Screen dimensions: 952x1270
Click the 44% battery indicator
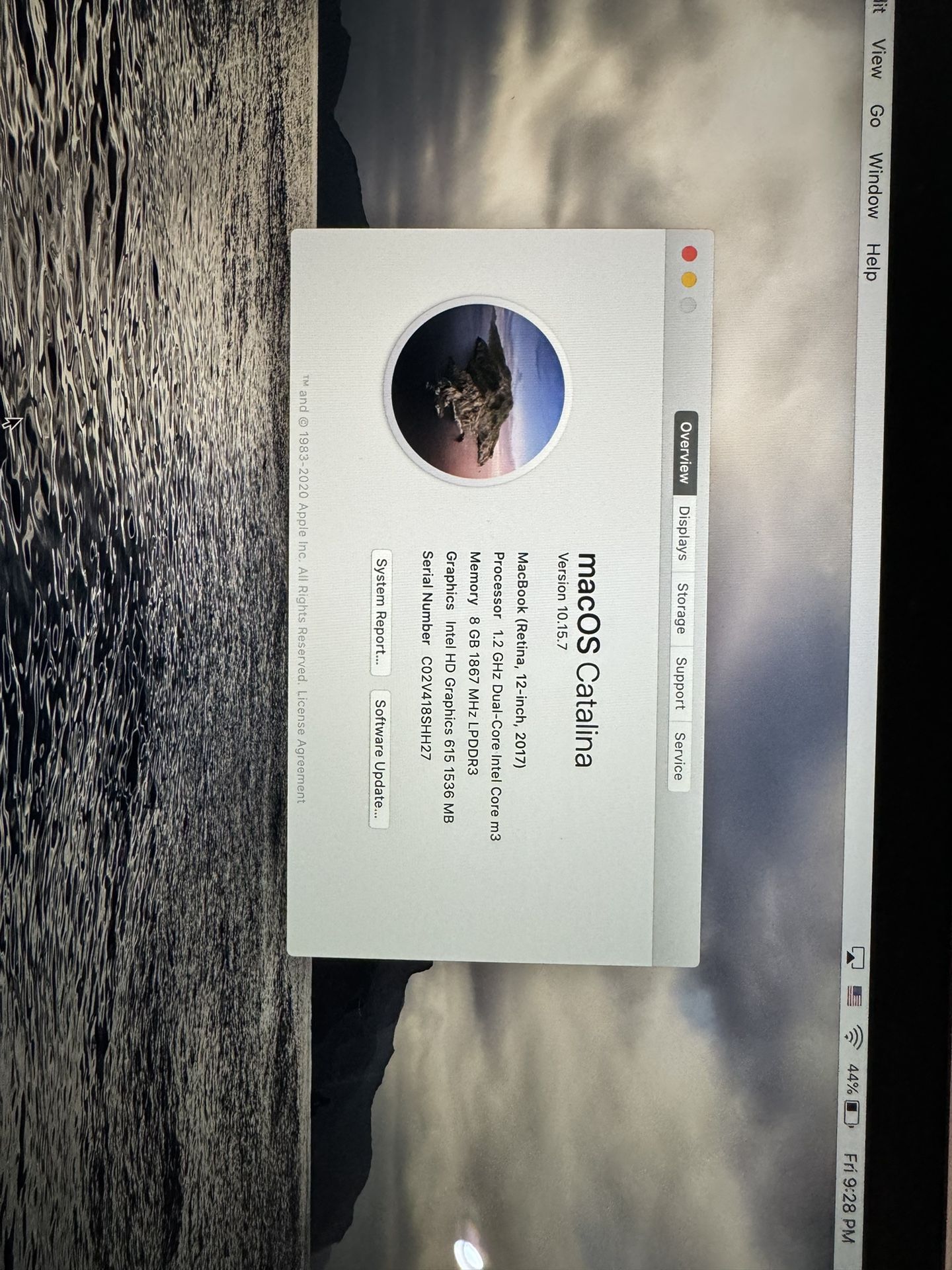coord(852,1095)
